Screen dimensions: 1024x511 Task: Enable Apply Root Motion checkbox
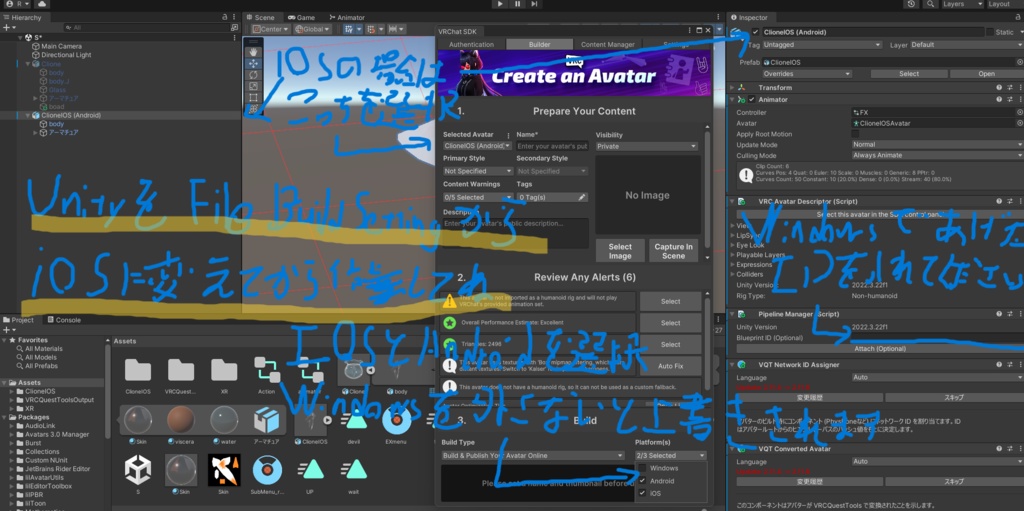point(855,134)
